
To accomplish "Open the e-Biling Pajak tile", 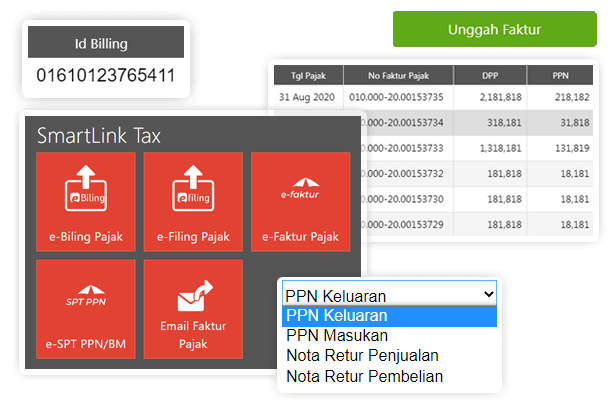I will point(85,201).
